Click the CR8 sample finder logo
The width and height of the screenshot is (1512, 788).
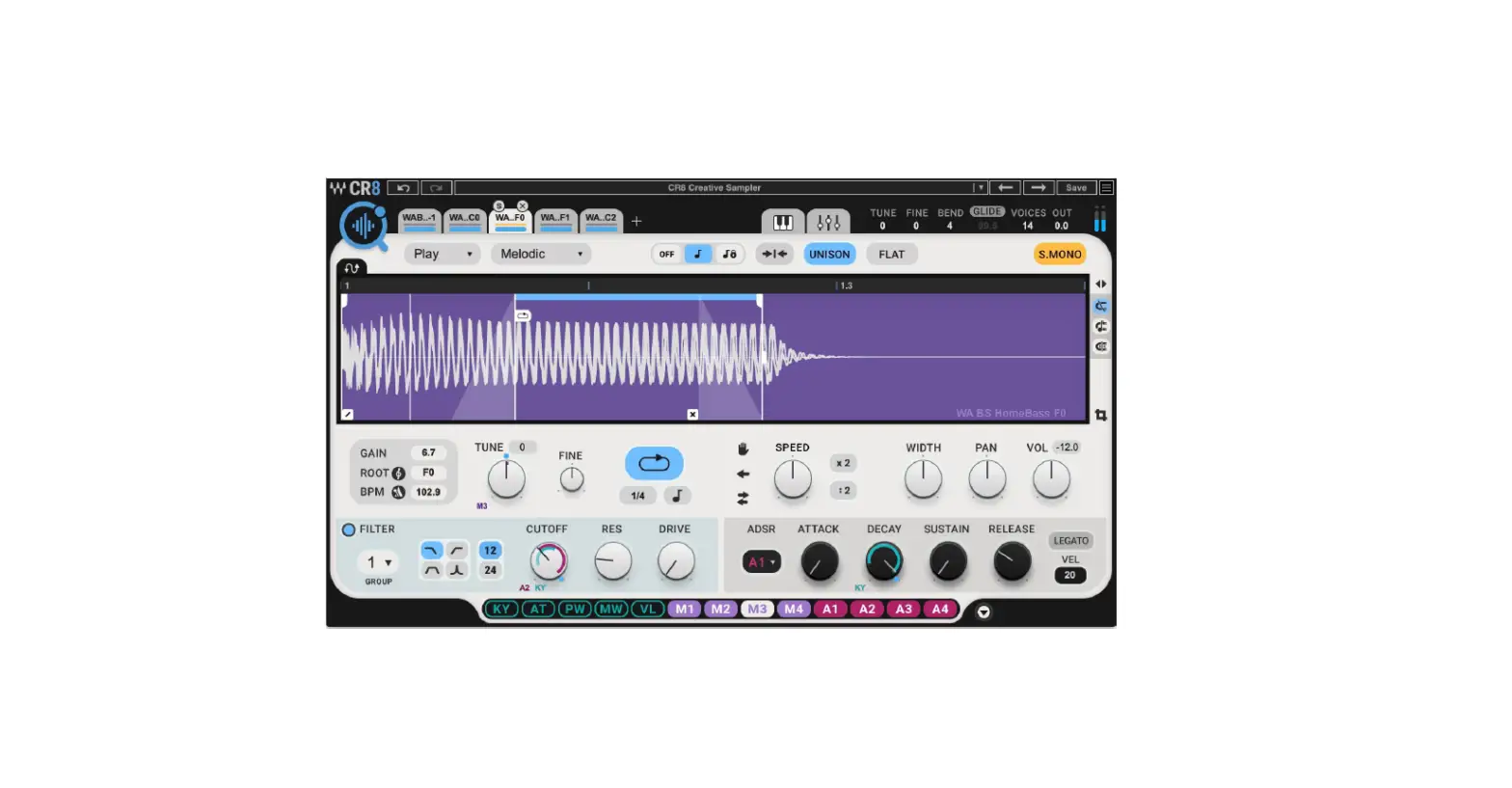click(x=363, y=227)
